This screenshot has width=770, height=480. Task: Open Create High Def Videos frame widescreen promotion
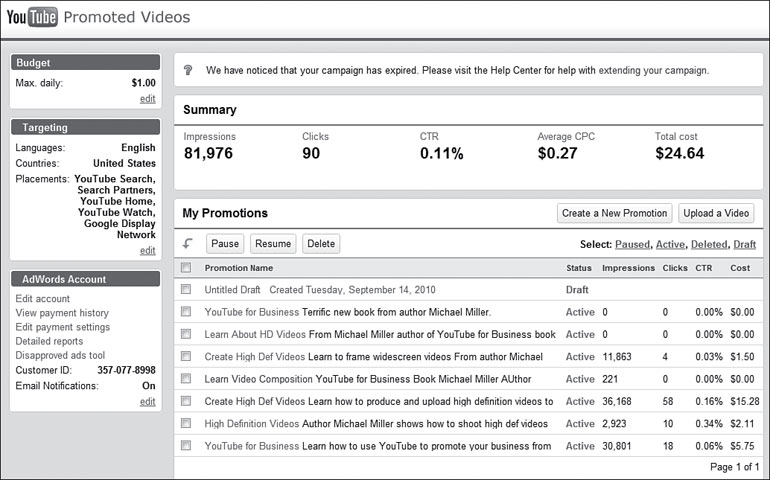(x=255, y=357)
